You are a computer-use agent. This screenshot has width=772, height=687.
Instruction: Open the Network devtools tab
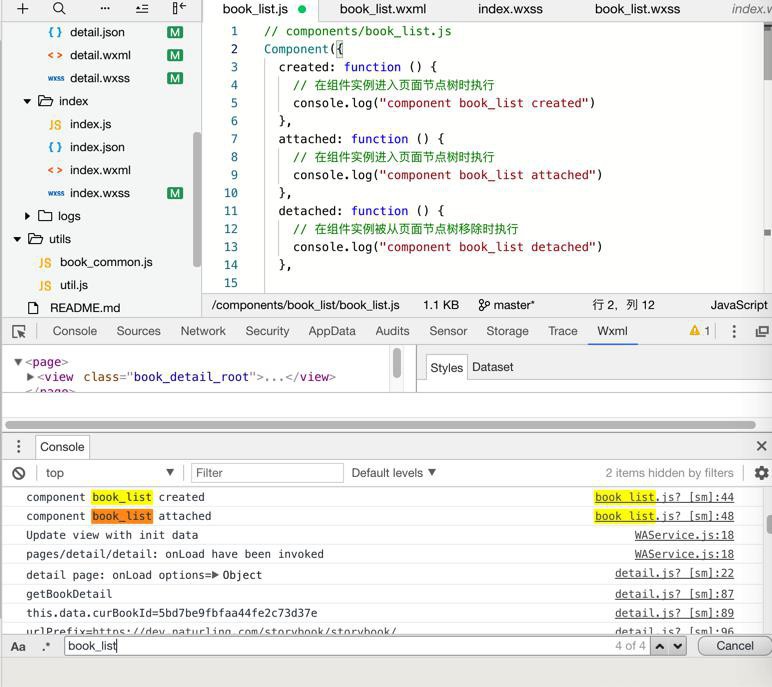click(203, 331)
